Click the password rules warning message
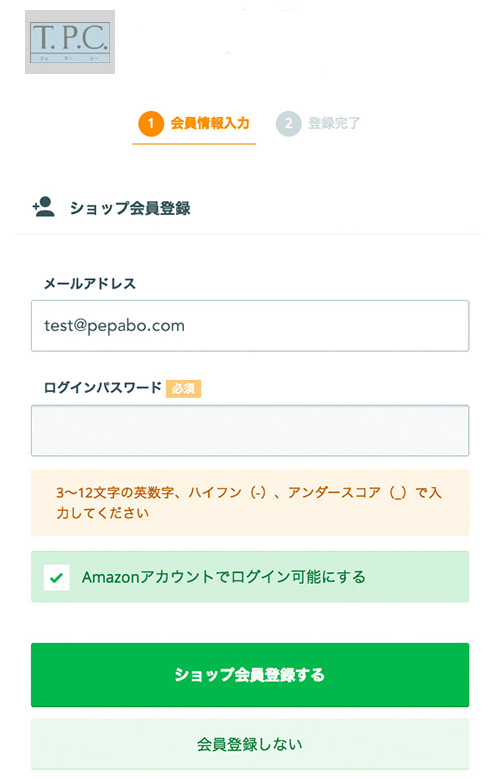Viewport: 500px width, 779px height. click(250, 503)
